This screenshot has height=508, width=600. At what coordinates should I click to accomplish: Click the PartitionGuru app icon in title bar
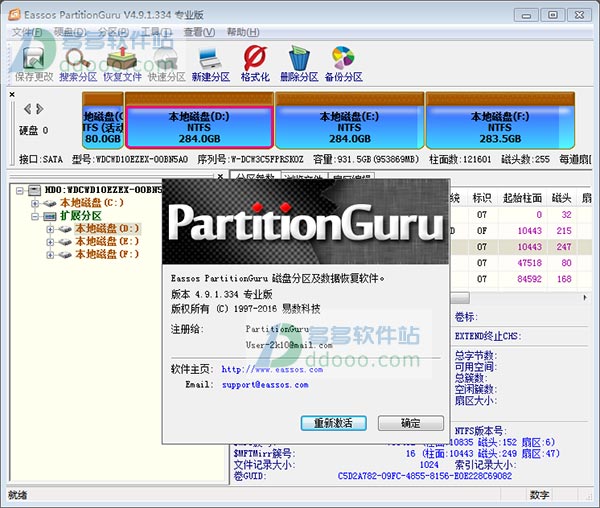point(14,15)
